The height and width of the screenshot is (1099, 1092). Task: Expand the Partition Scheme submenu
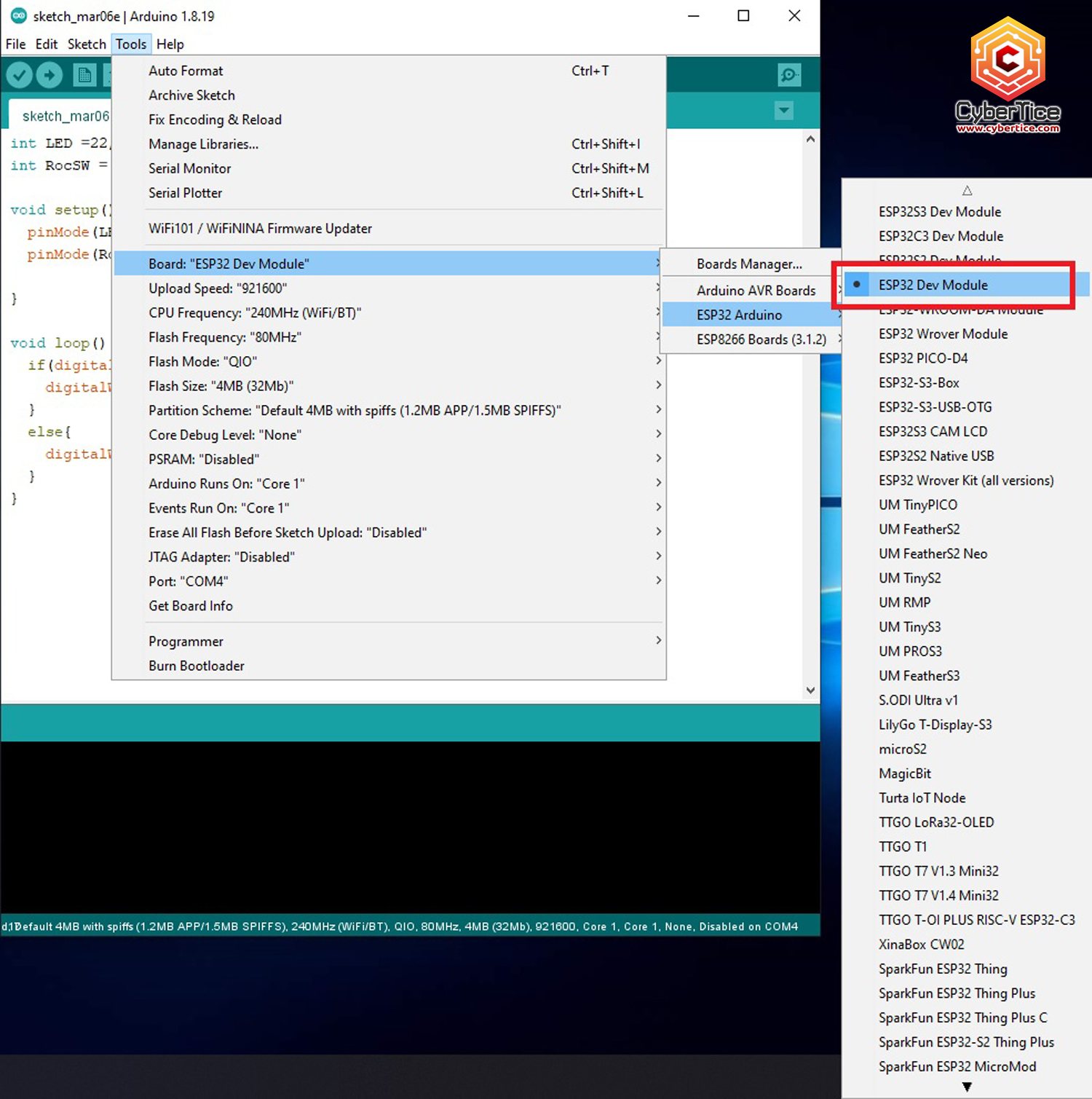click(x=355, y=410)
